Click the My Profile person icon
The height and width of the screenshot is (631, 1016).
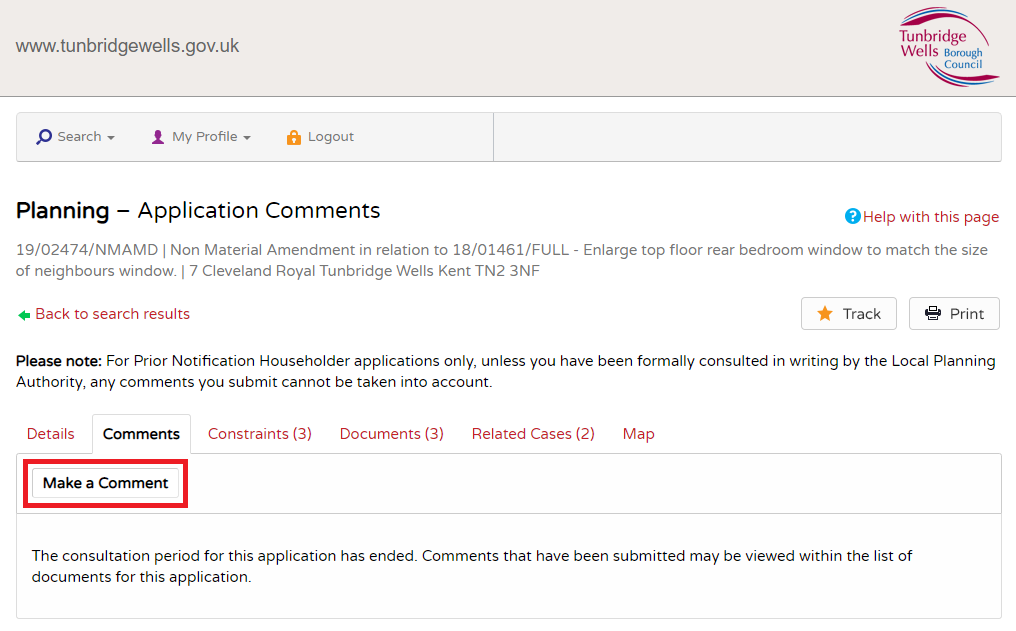(x=157, y=136)
